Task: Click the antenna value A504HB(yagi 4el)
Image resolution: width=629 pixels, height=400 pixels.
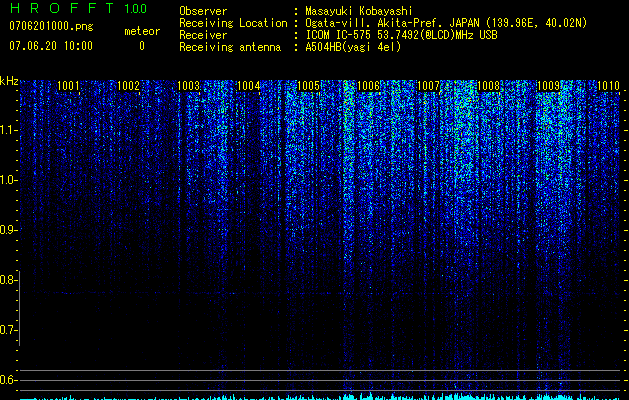Action: click(x=353, y=47)
